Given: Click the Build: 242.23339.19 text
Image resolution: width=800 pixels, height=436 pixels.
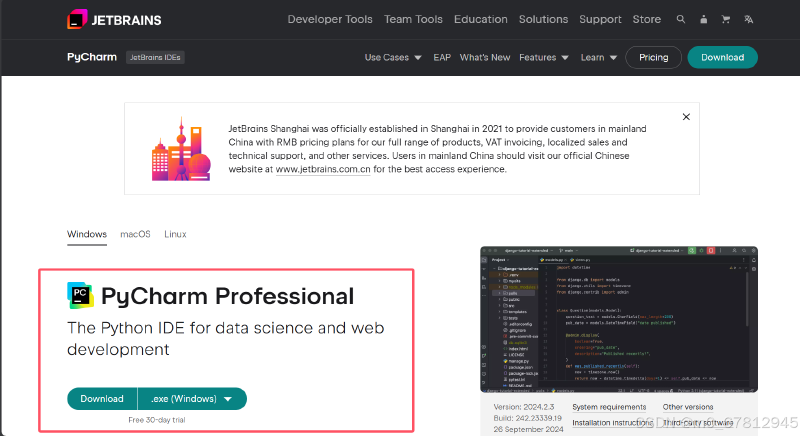Looking at the screenshot, I should 528,418.
